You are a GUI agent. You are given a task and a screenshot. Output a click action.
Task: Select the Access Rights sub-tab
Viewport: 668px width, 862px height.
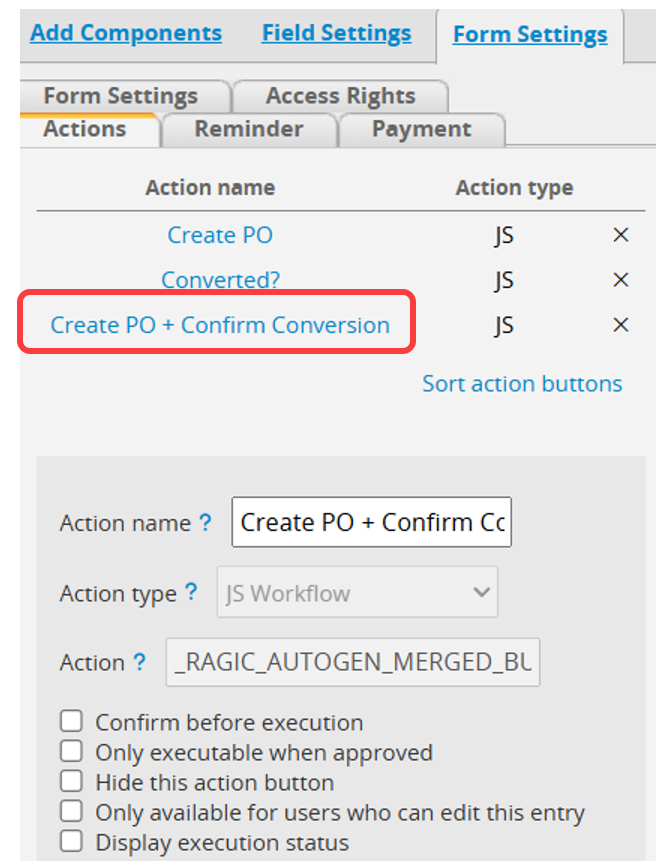tap(340, 96)
